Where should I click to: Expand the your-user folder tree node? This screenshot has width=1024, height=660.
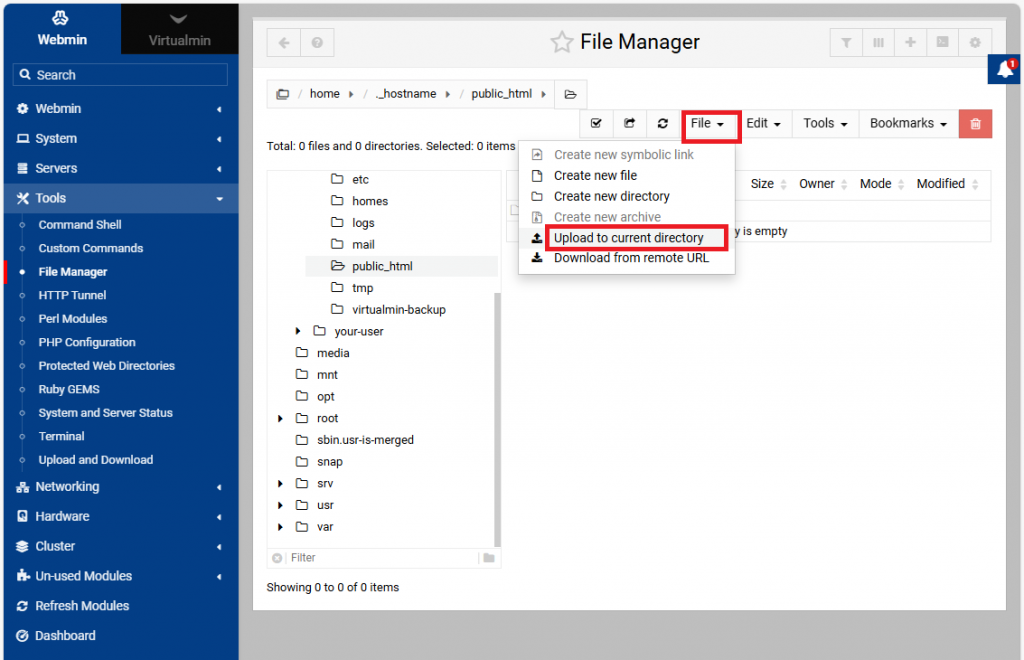(298, 331)
